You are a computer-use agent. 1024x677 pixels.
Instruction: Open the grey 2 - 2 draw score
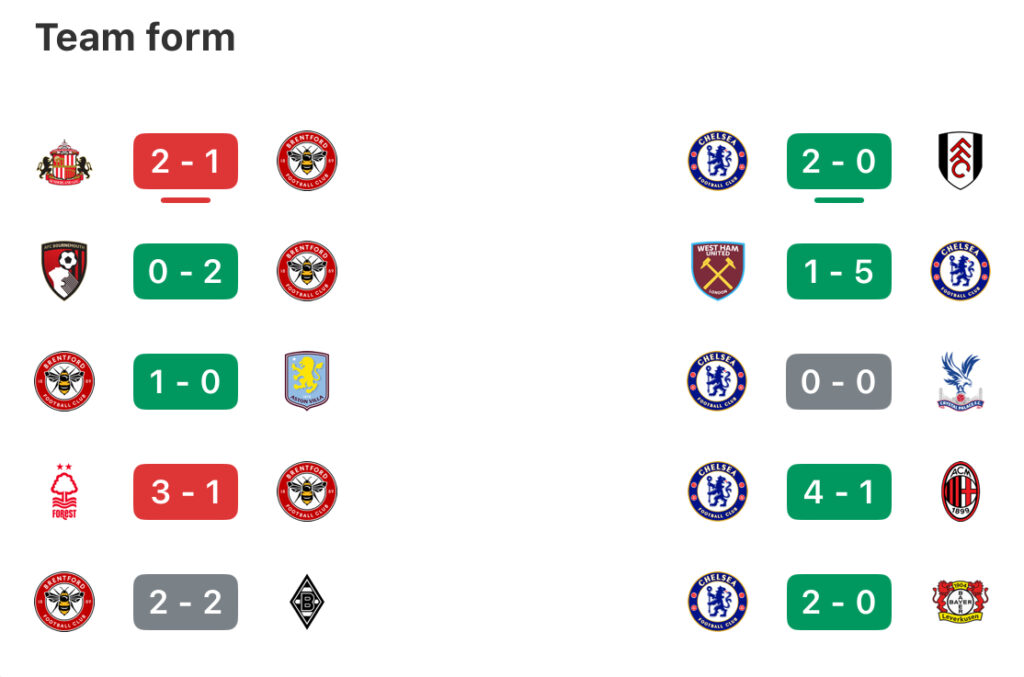pyautogui.click(x=185, y=602)
